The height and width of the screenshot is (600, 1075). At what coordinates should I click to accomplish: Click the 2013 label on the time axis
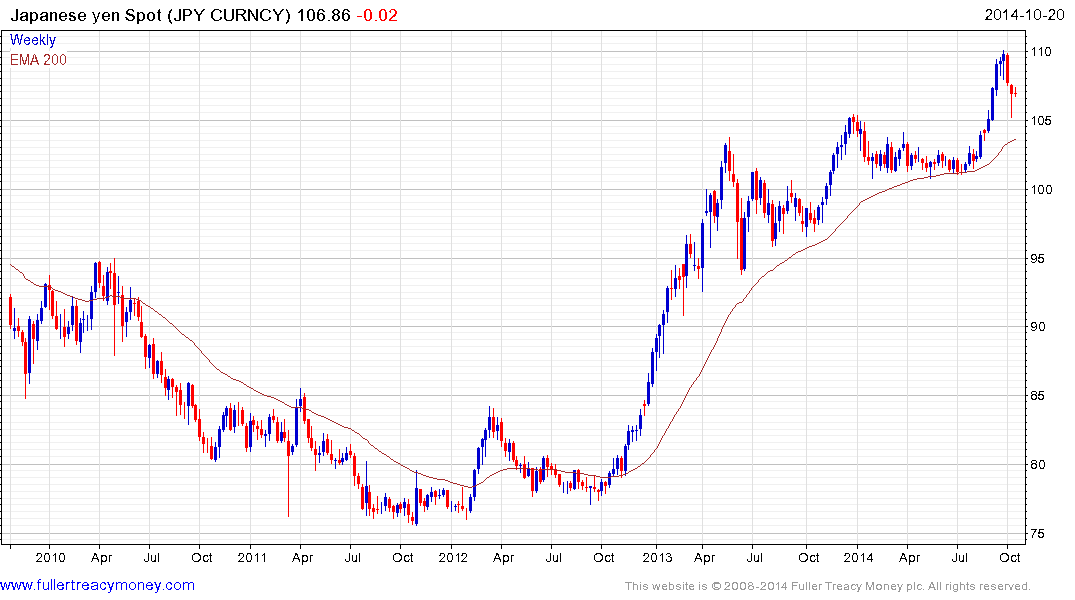(656, 557)
